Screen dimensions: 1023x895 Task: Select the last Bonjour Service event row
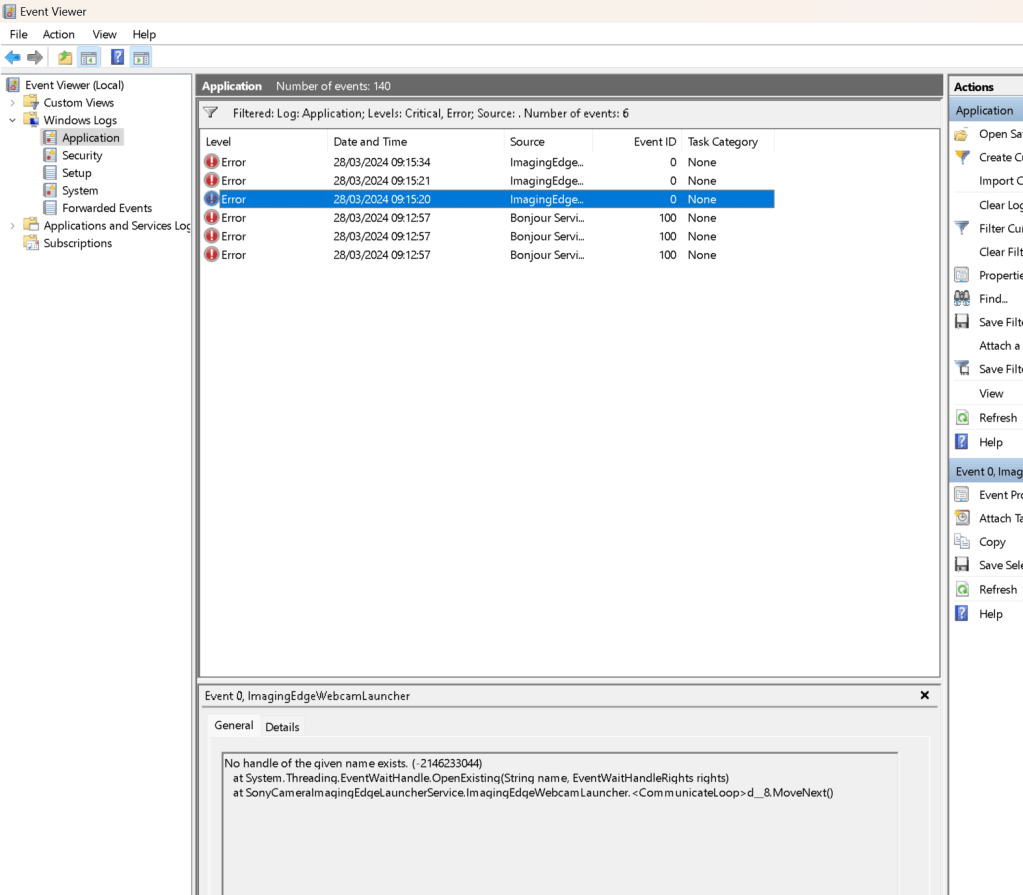click(x=488, y=255)
